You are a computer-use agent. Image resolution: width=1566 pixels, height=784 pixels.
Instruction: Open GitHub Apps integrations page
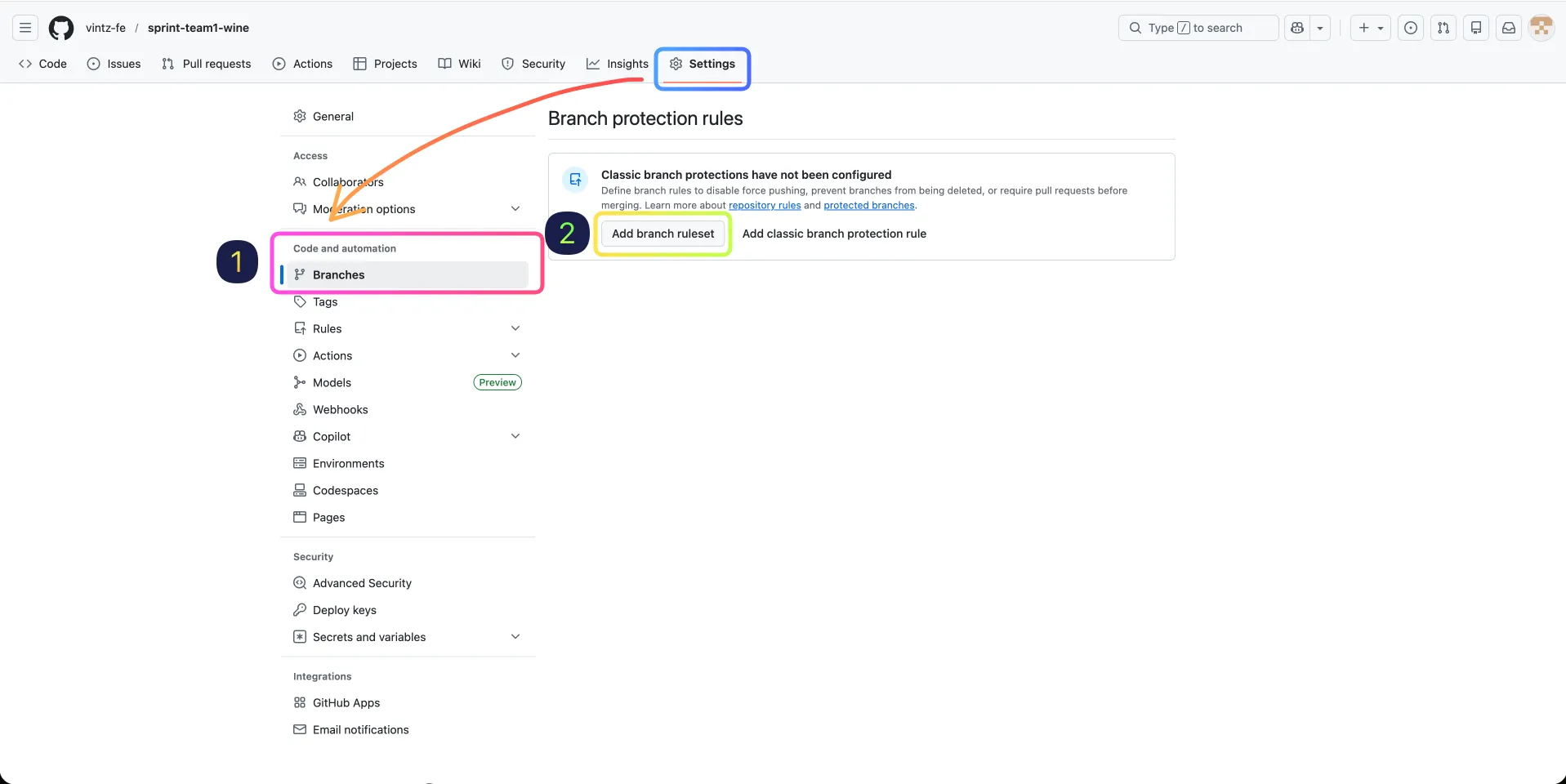[408, 703]
